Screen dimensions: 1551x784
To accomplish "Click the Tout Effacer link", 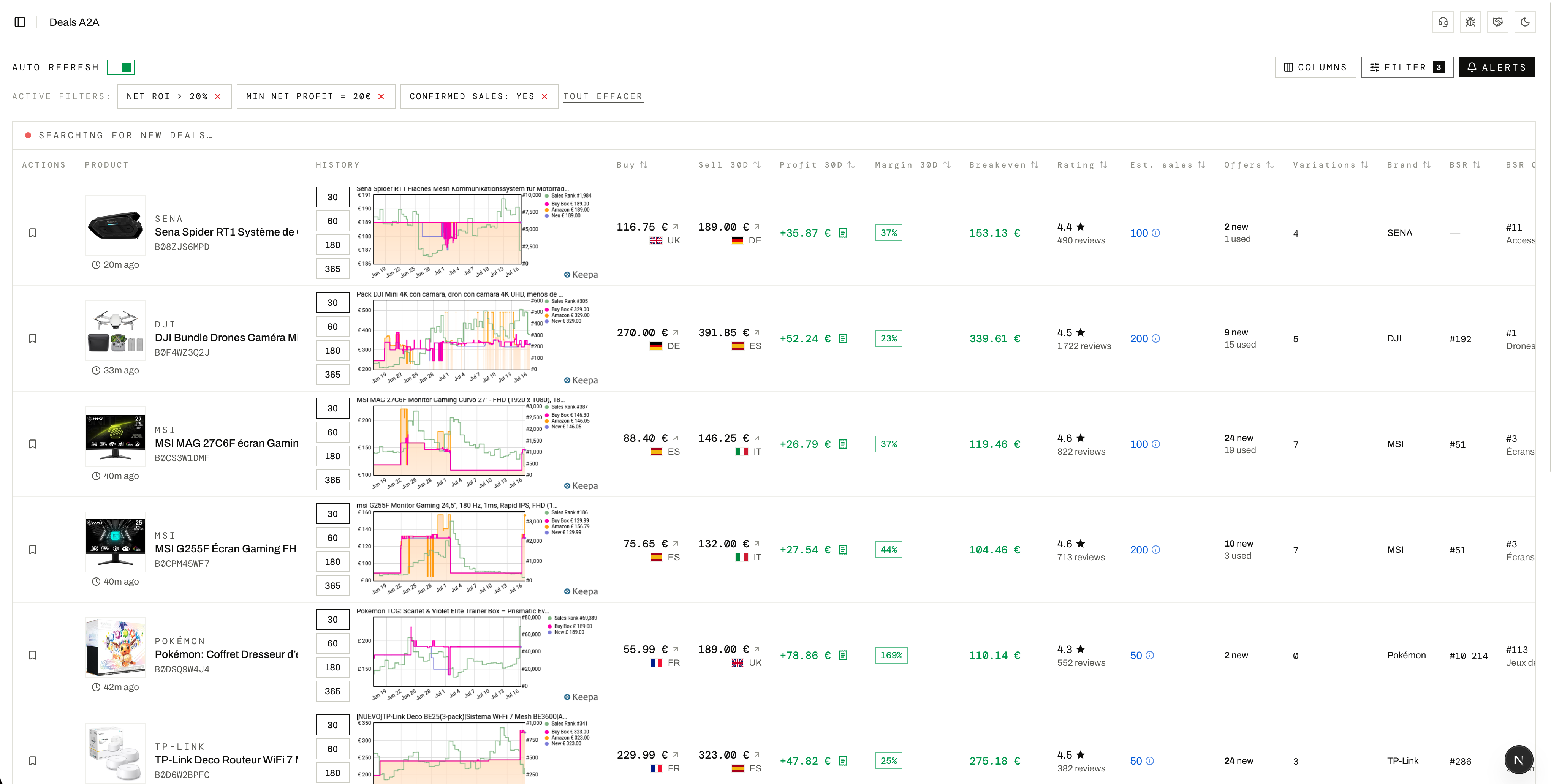I will pos(603,96).
